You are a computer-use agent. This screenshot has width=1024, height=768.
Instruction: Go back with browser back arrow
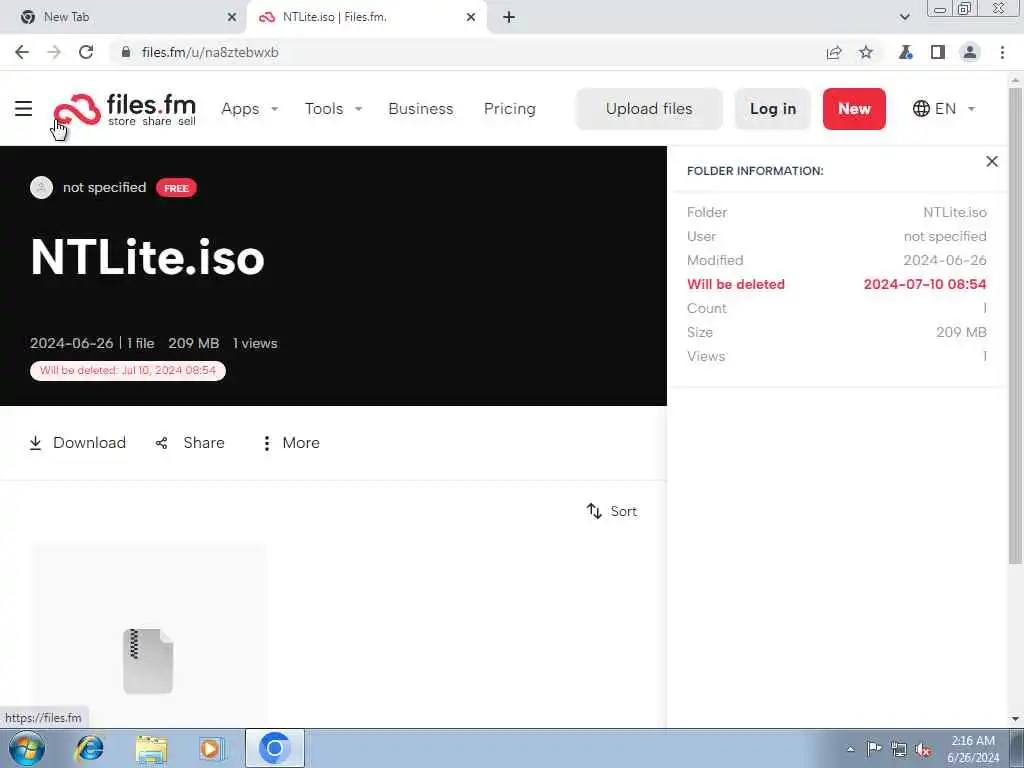pyautogui.click(x=22, y=52)
